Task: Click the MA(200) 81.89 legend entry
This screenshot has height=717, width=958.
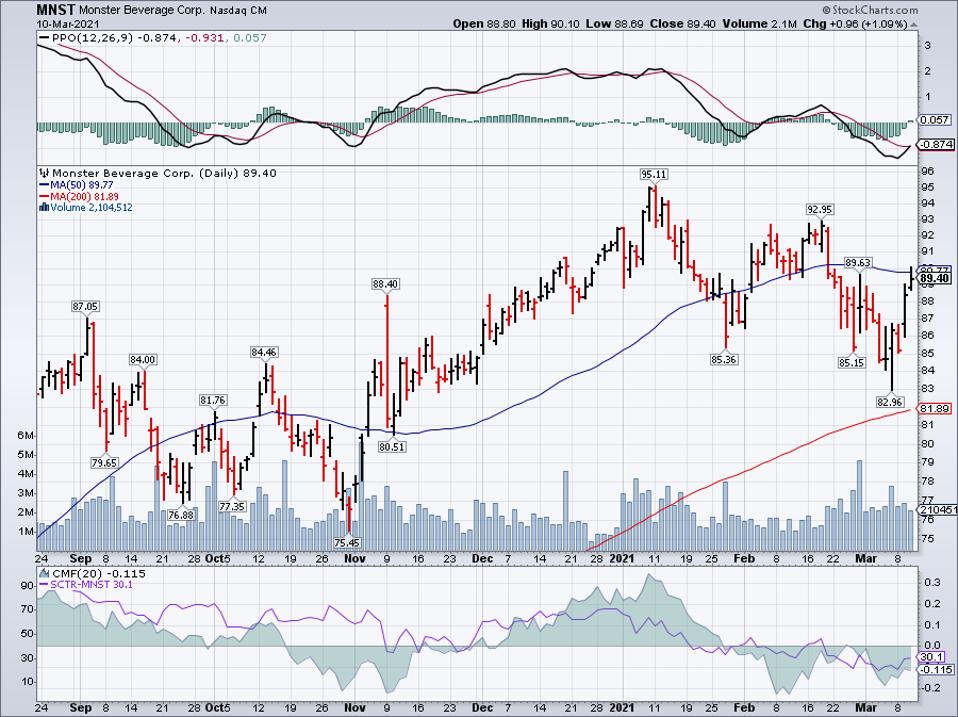Action: [x=85, y=197]
